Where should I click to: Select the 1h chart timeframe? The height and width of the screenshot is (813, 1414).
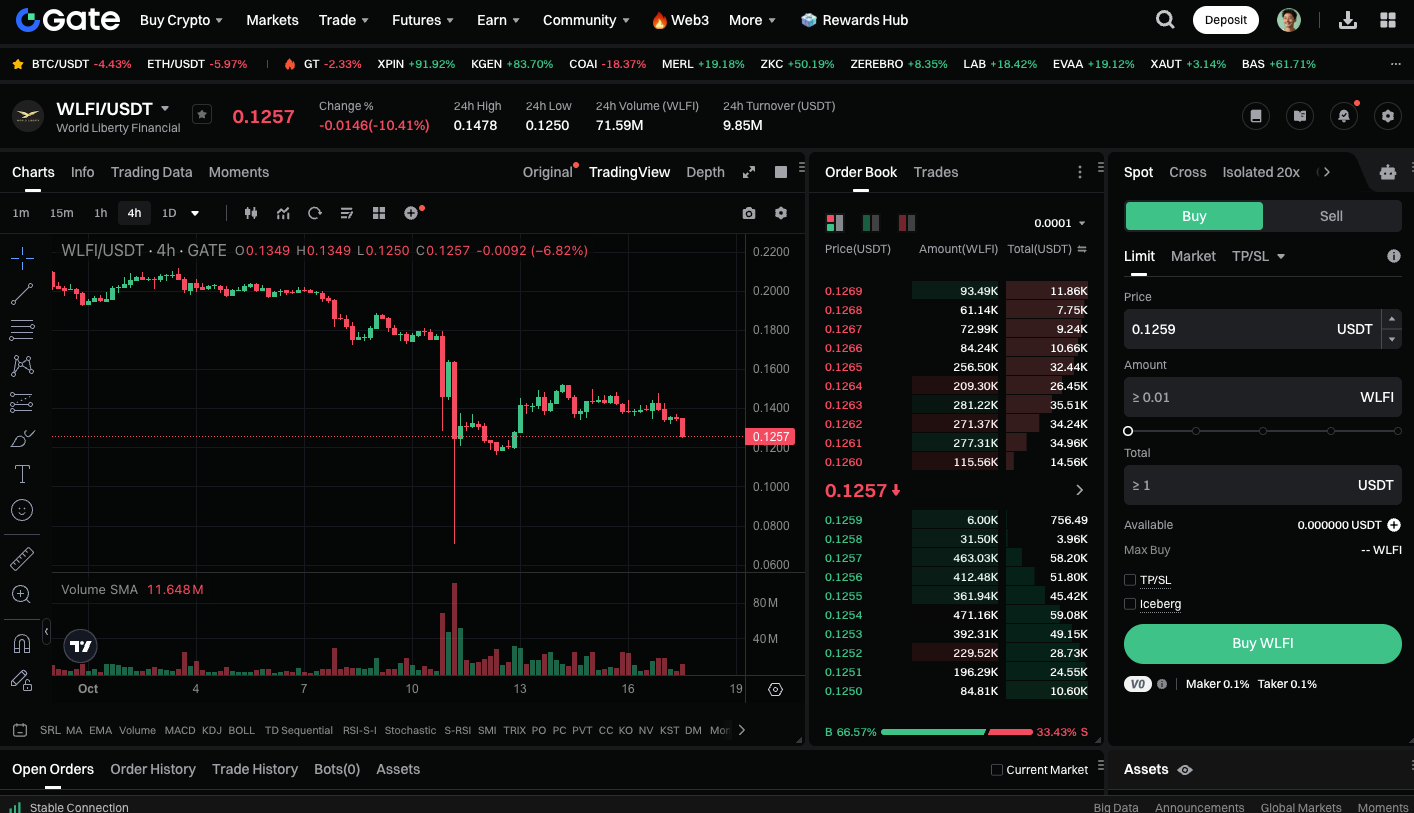click(101, 213)
